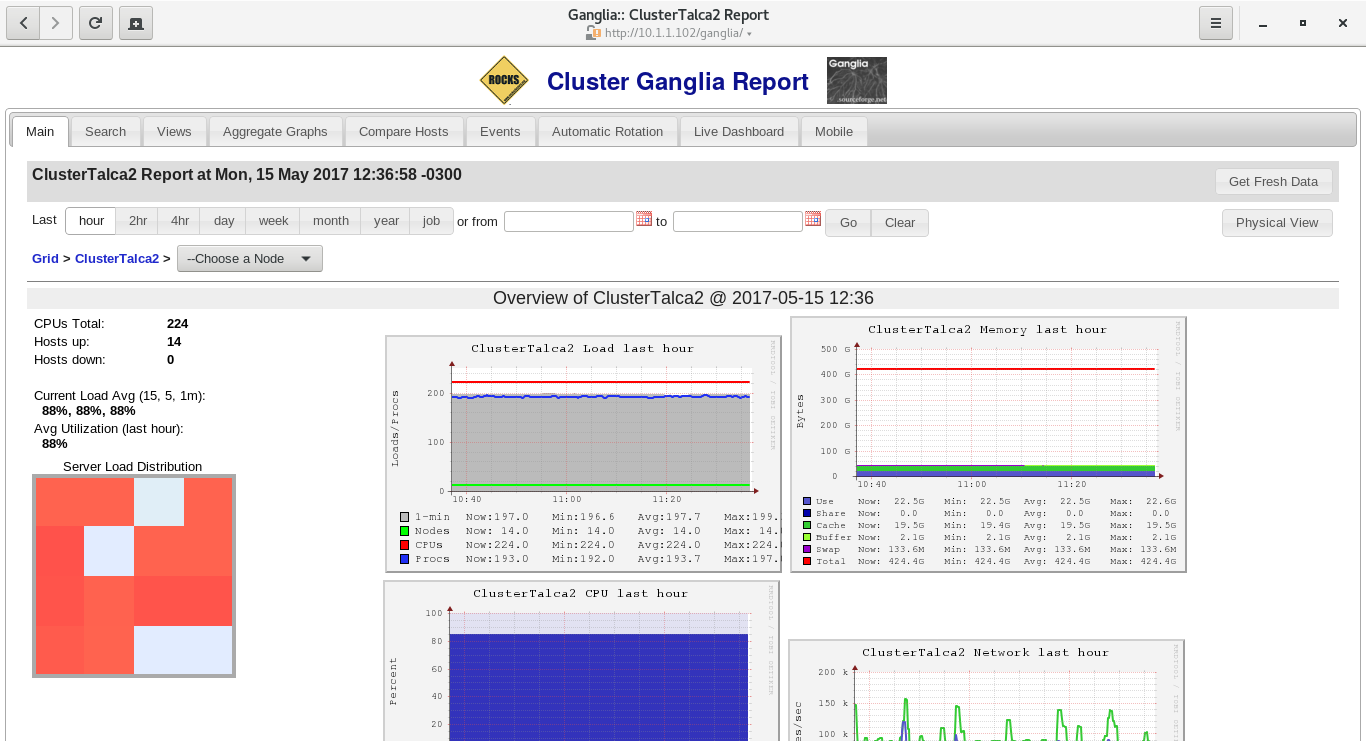Click the start date 'from' input field
This screenshot has height=741, width=1366.
click(x=568, y=221)
